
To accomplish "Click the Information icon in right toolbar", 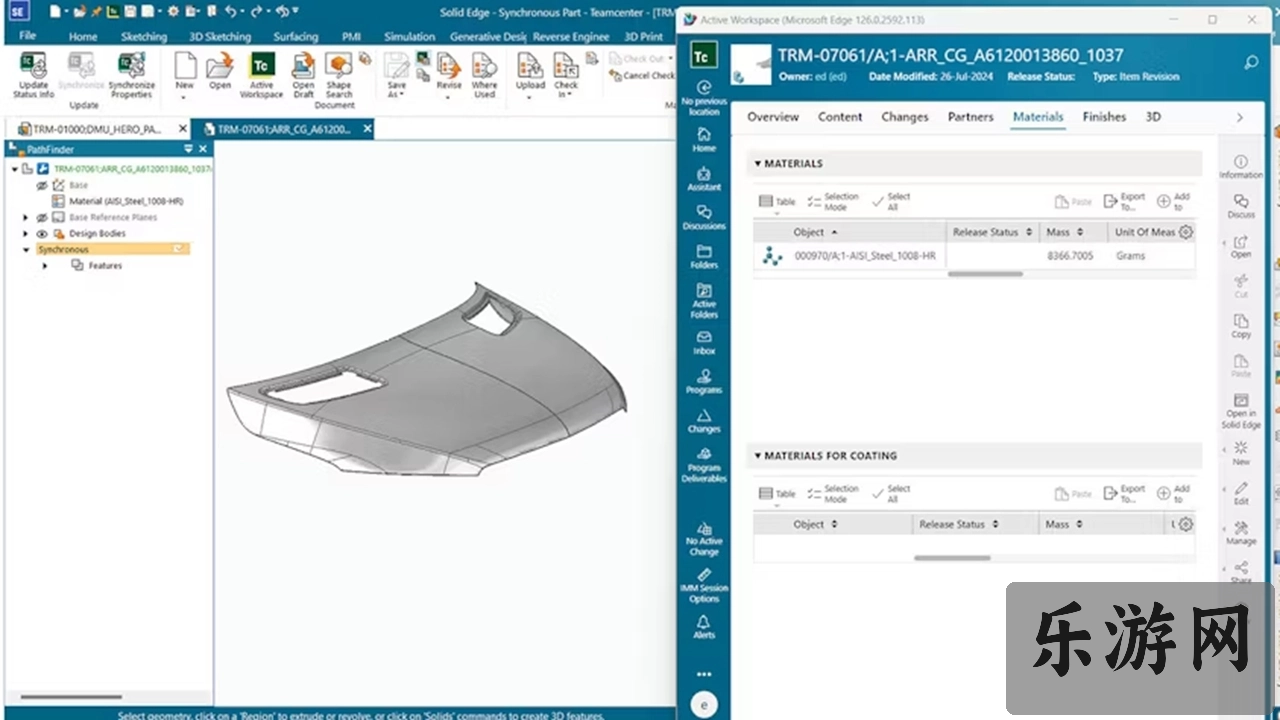I will tap(1241, 166).
